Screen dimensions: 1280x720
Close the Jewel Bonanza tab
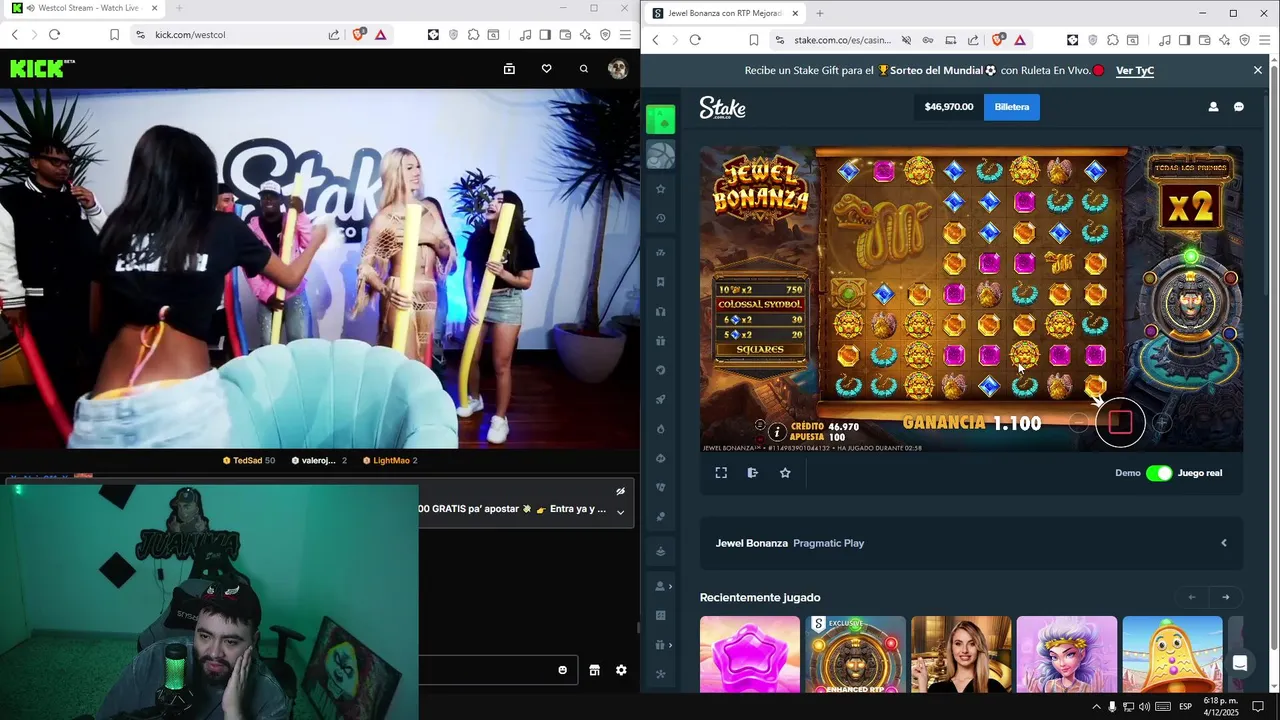[x=795, y=13]
